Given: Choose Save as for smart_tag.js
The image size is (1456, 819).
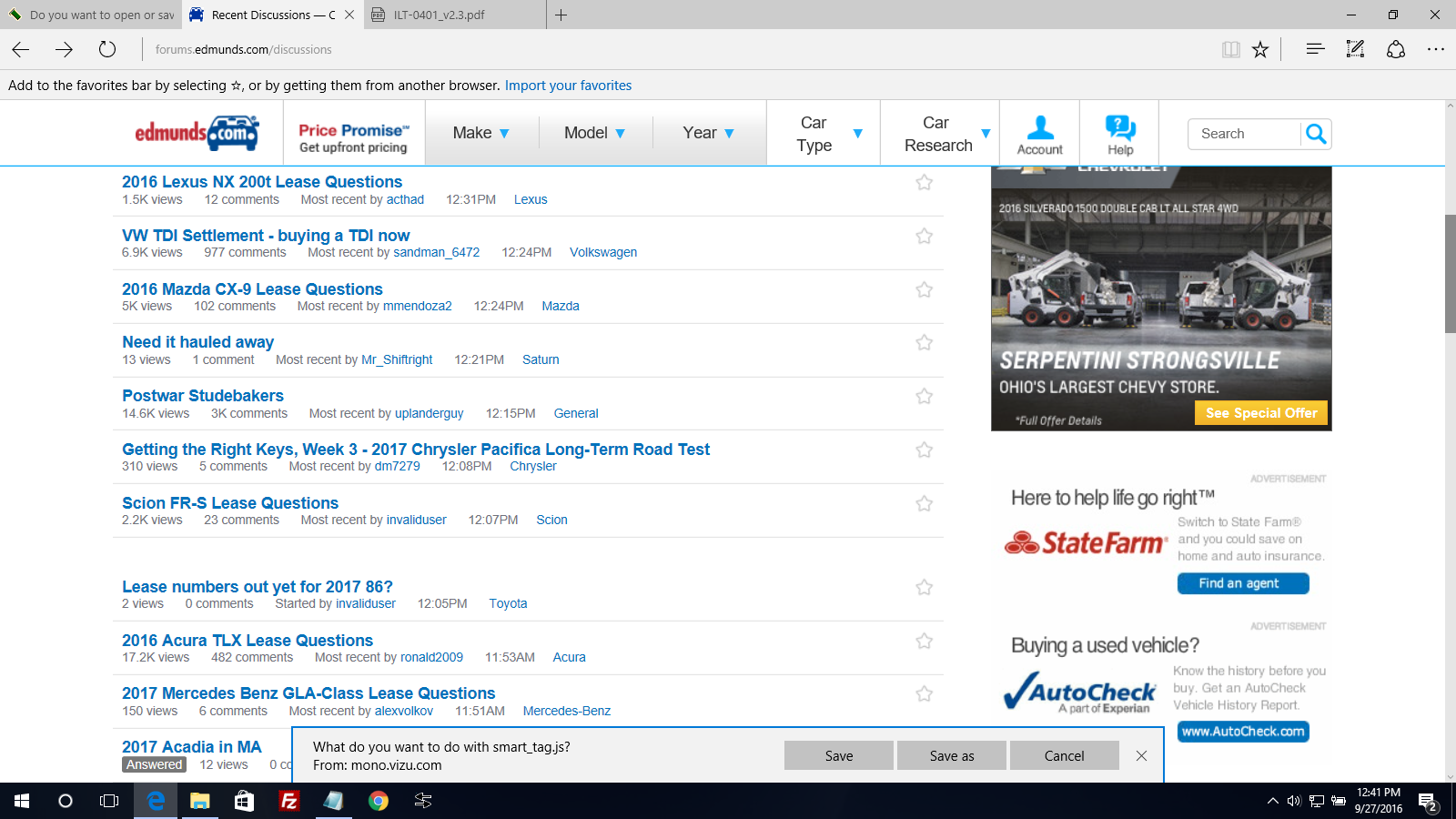Looking at the screenshot, I should point(952,755).
